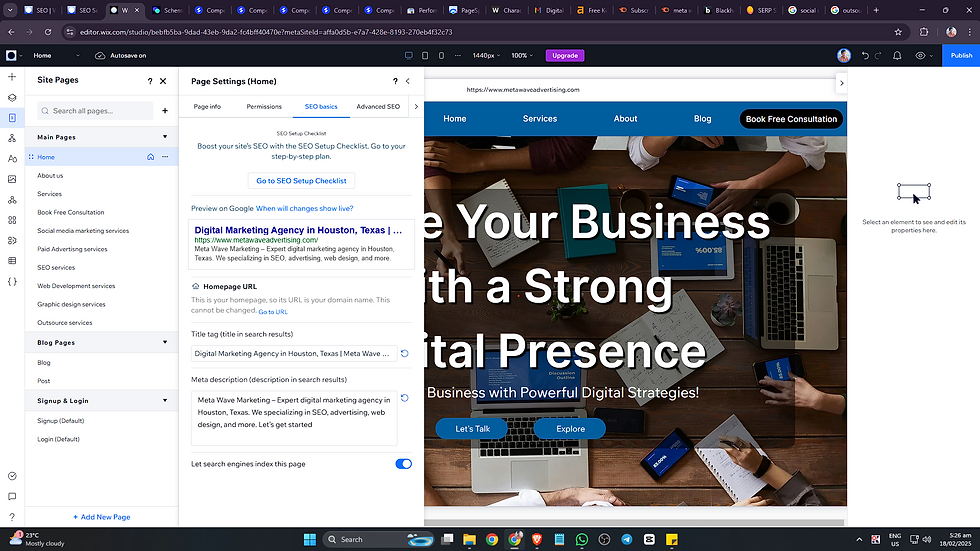The height and width of the screenshot is (551, 980).
Task: Open the Windows Start button
Action: click(310, 540)
